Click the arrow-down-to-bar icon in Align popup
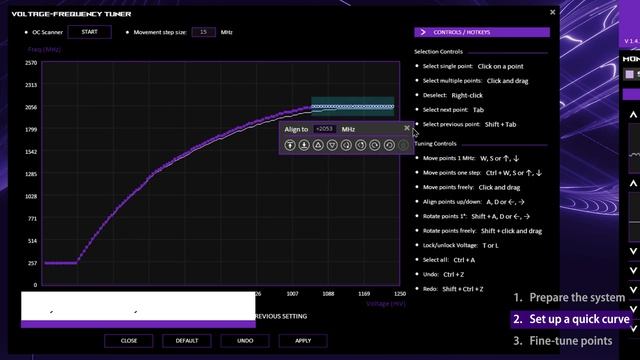The image size is (640, 360). pos(304,145)
